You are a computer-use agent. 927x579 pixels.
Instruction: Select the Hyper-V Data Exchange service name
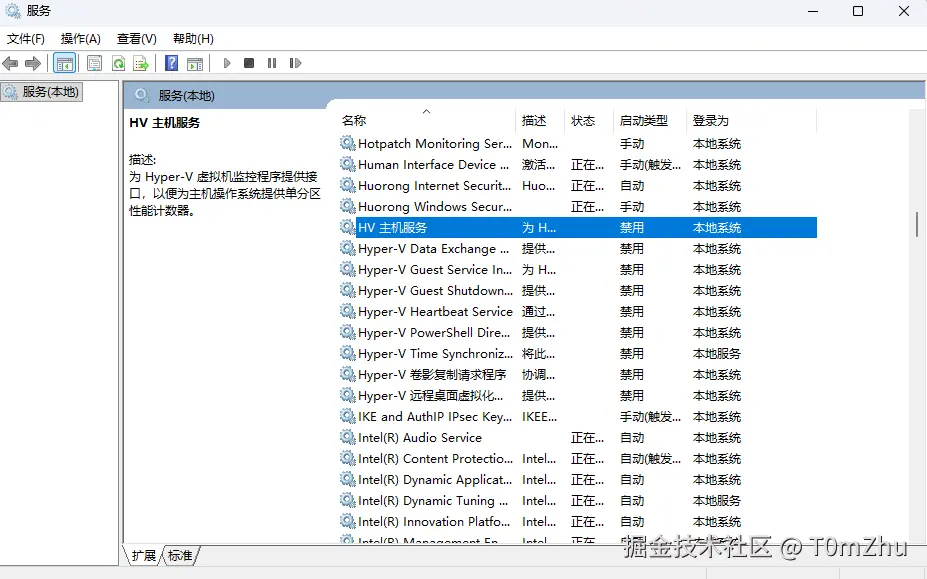[433, 249]
